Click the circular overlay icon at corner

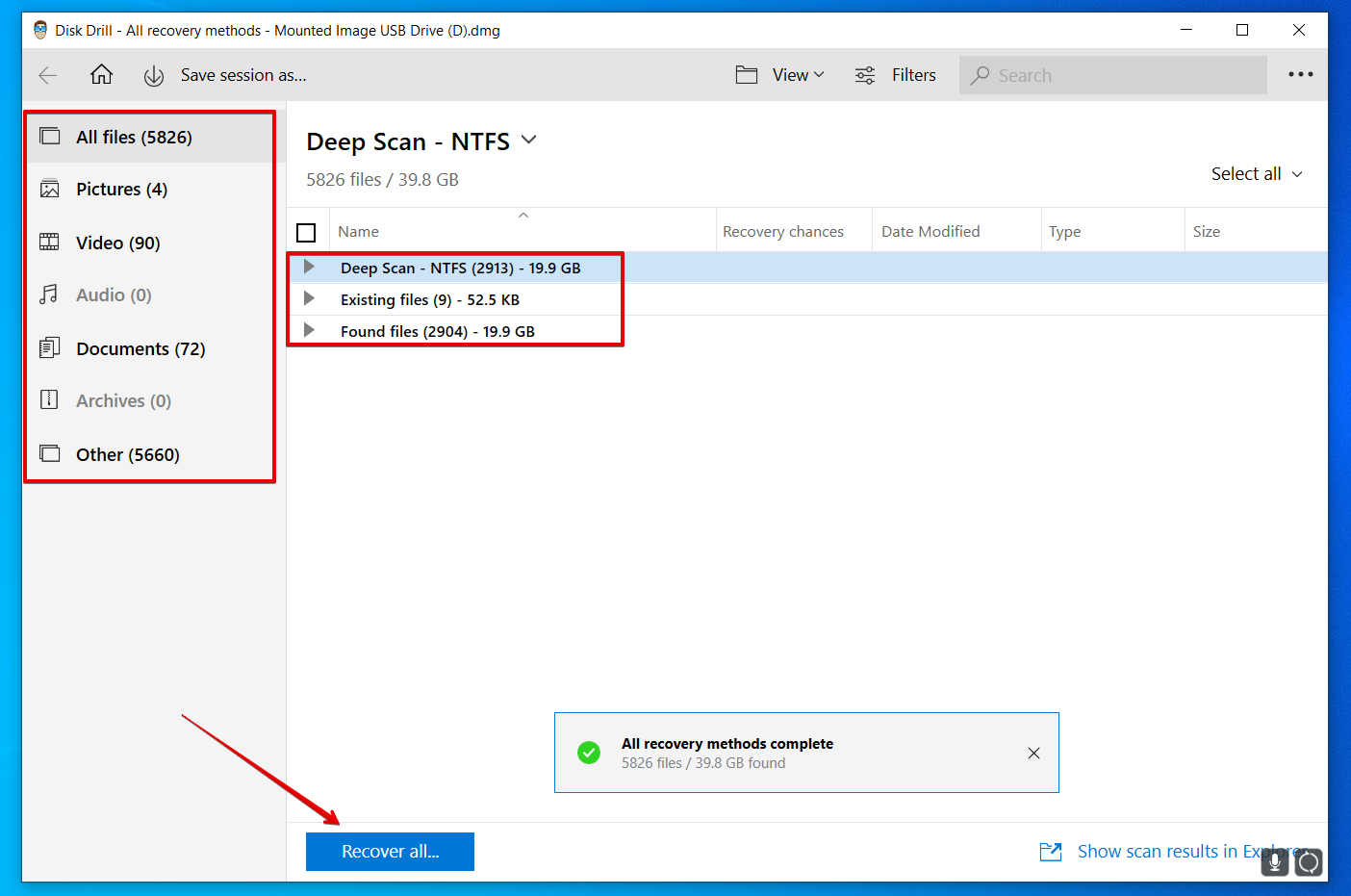pyautogui.click(x=1309, y=862)
